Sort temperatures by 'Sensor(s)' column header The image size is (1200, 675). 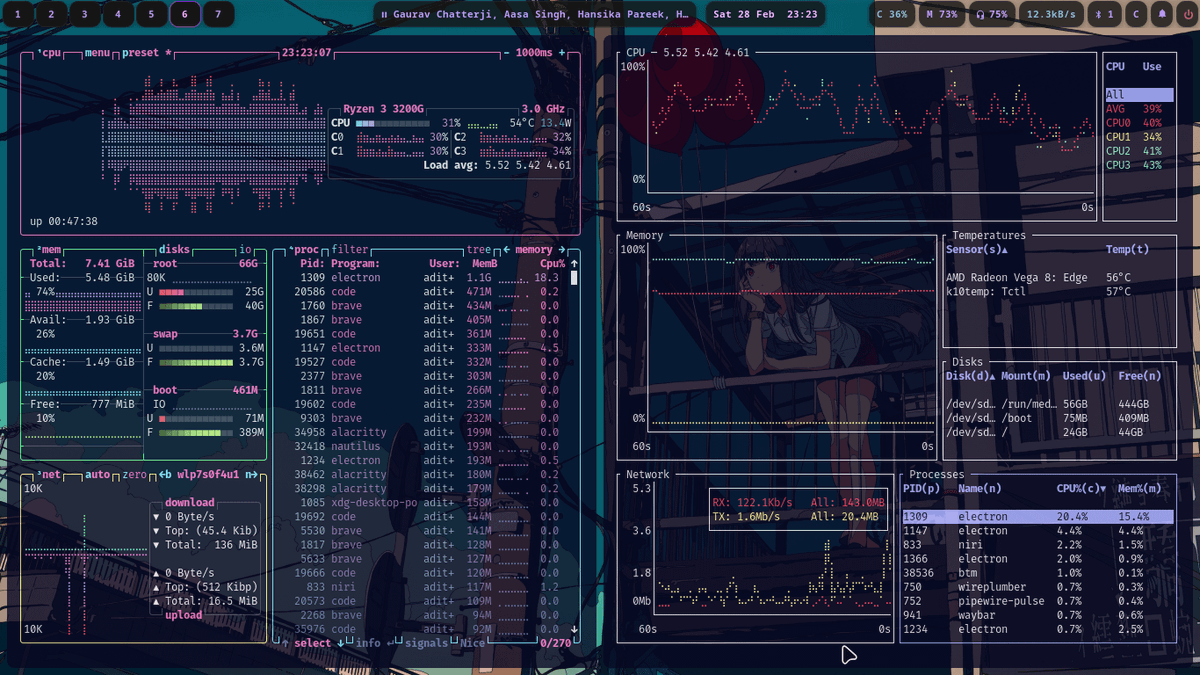click(x=977, y=250)
